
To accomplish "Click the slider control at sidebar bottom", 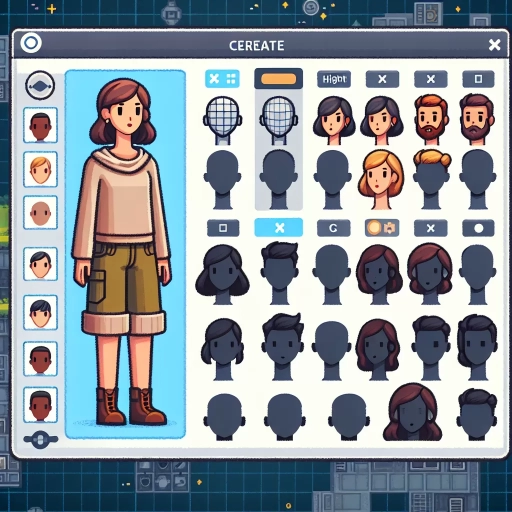I will point(40,439).
